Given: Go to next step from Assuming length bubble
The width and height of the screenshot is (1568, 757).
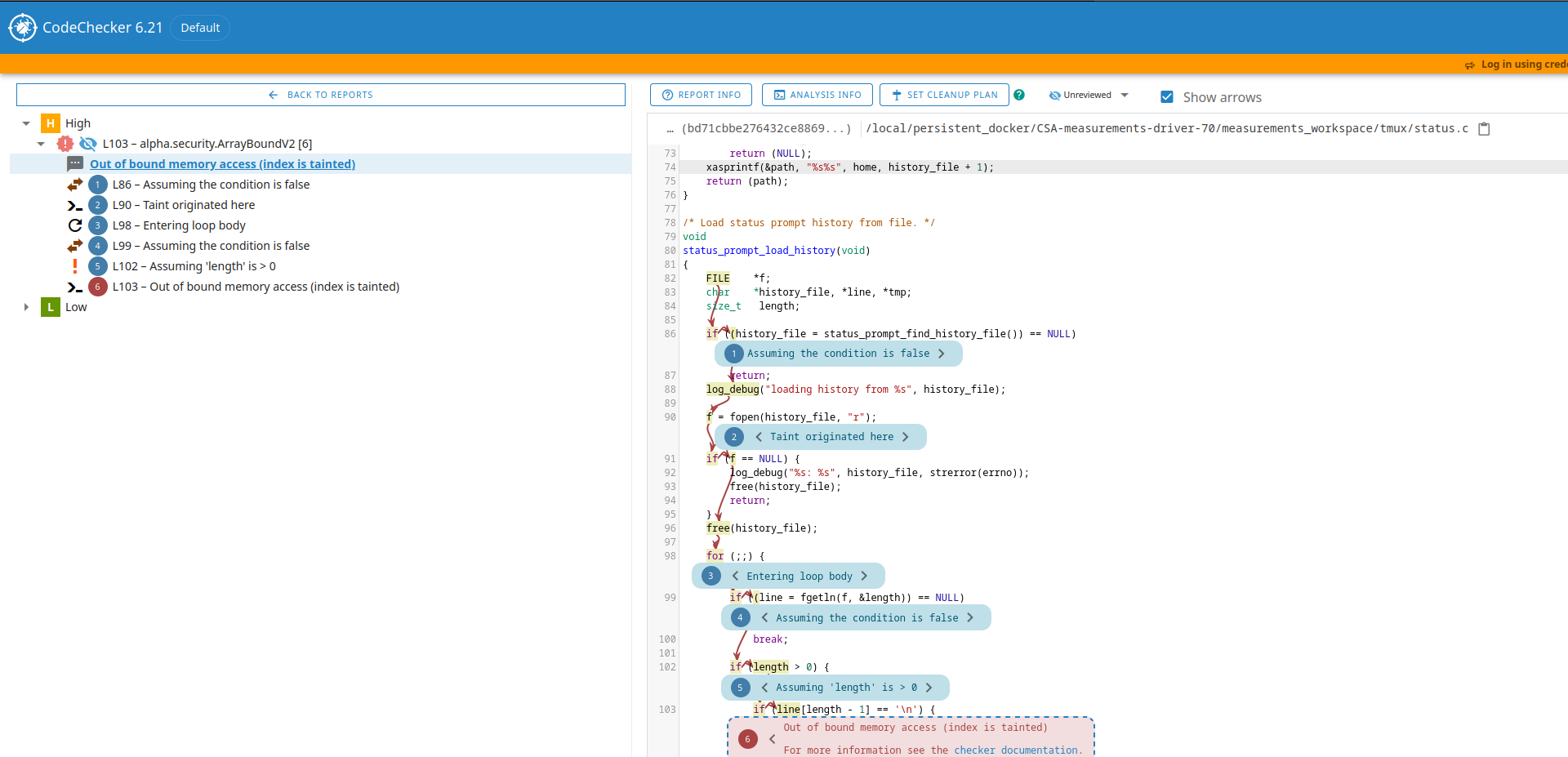Looking at the screenshot, I should (x=929, y=688).
